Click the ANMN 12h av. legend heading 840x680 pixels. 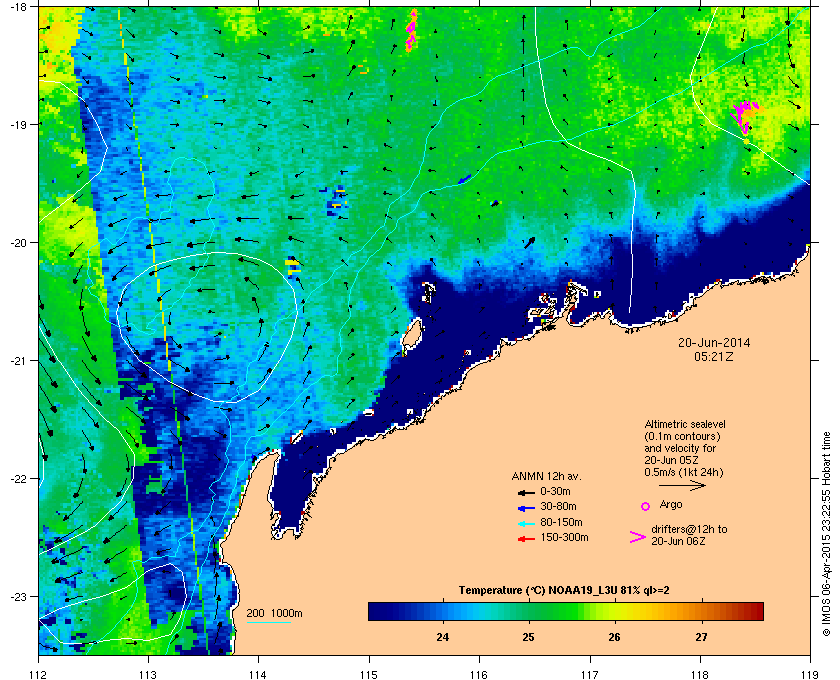coord(546,476)
